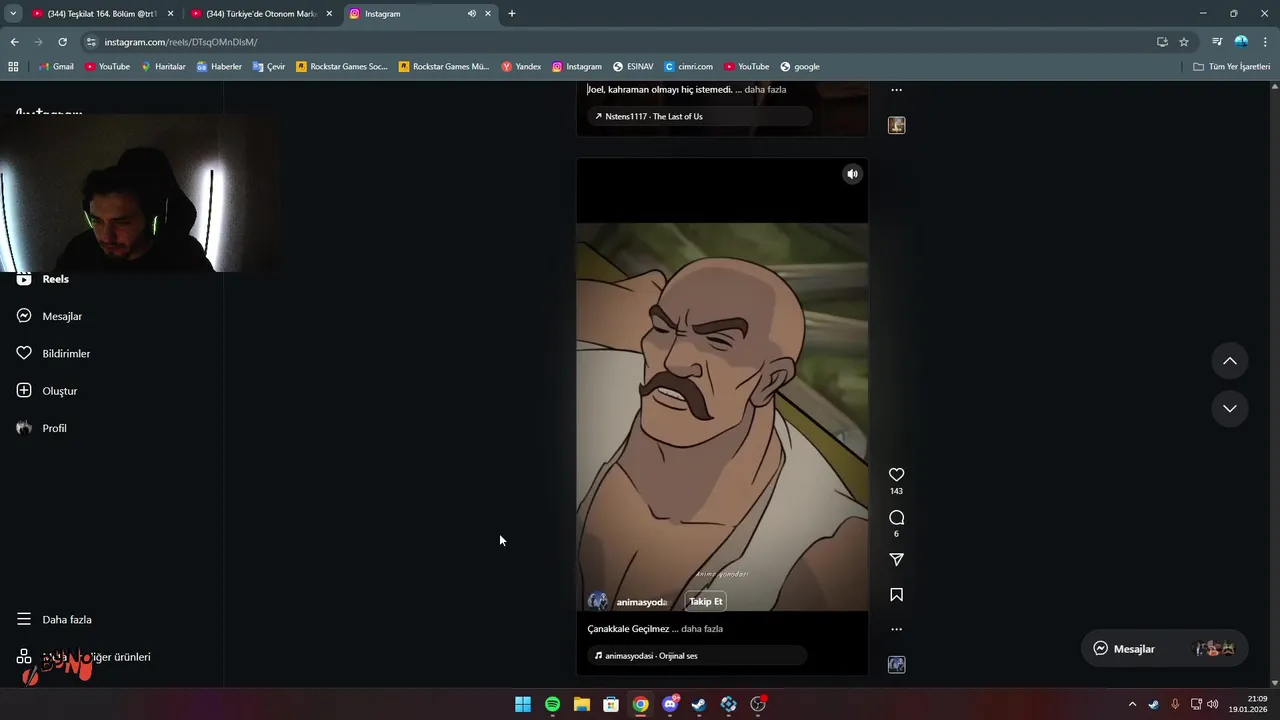1280x720 pixels.
Task: Open the Haritalar bookmark
Action: click(163, 67)
